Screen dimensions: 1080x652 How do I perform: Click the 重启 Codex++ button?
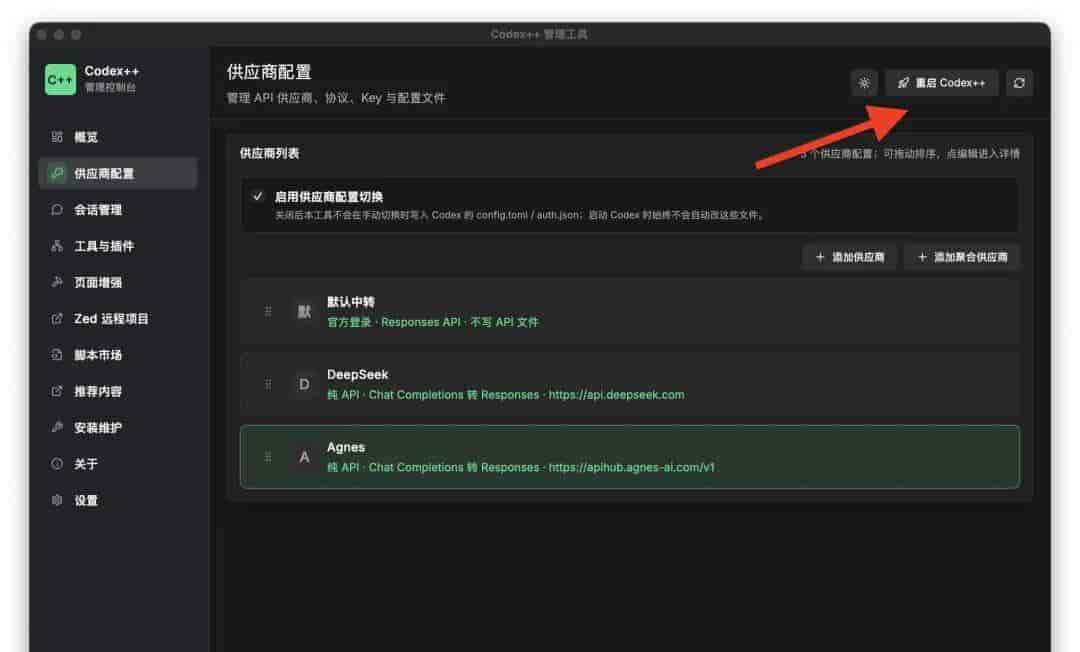coord(942,83)
